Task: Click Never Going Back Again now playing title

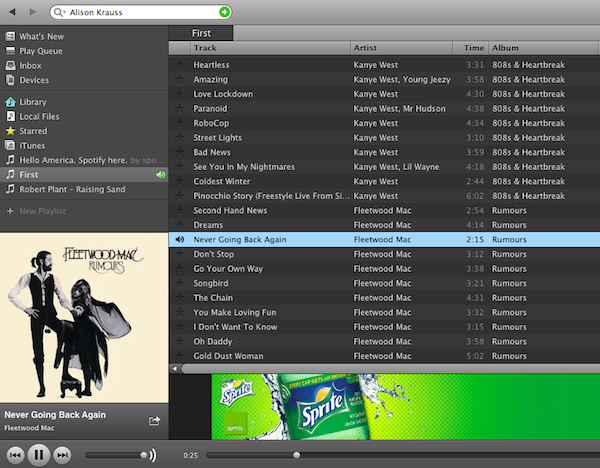Action: [x=55, y=415]
